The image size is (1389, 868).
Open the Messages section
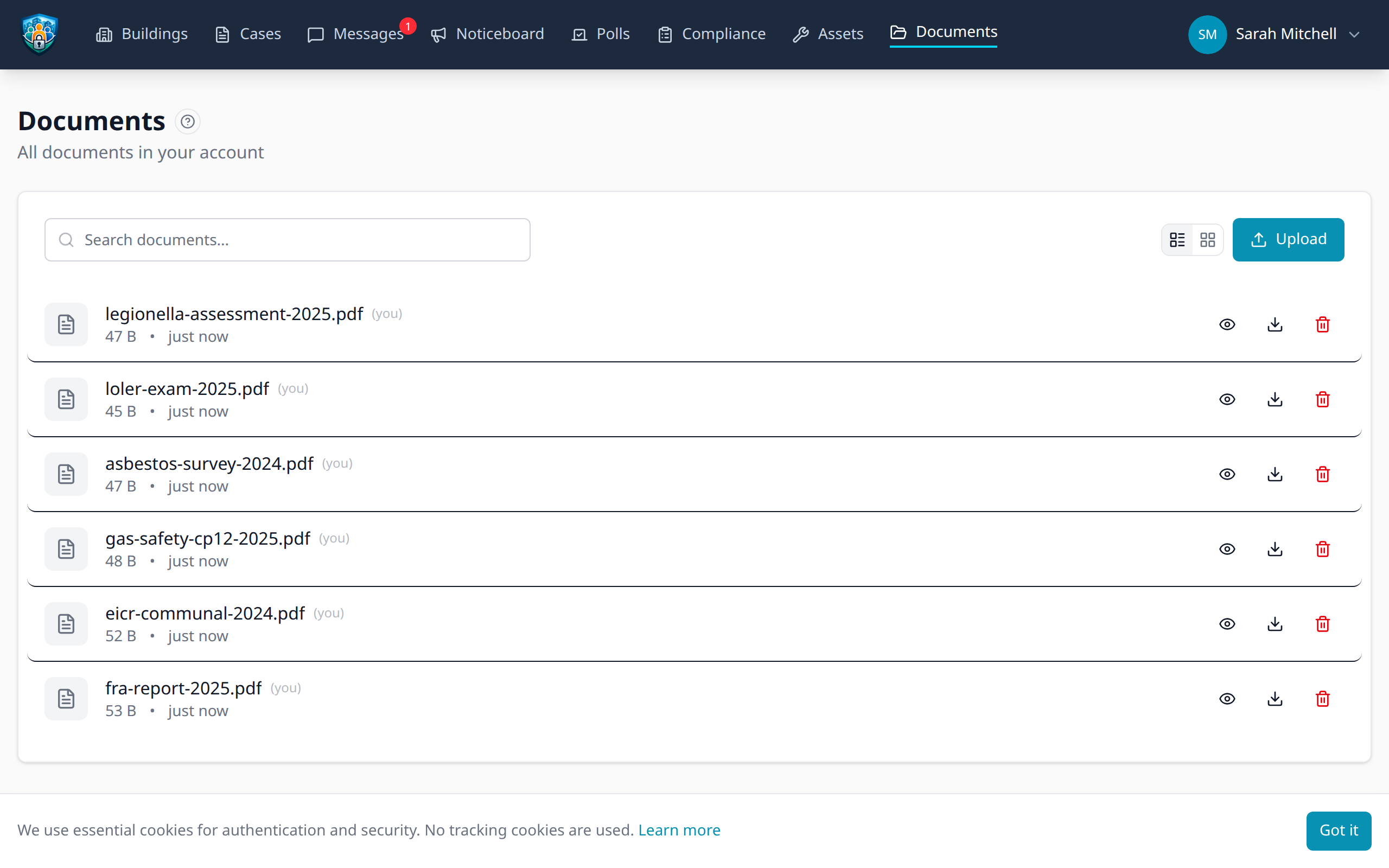pos(356,34)
